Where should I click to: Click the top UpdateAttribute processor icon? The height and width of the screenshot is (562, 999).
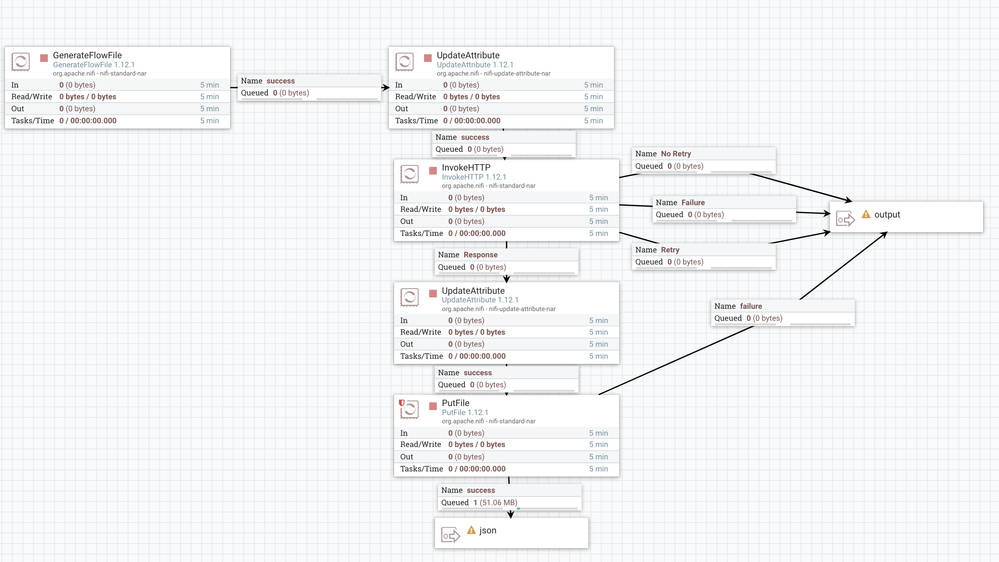tap(405, 62)
